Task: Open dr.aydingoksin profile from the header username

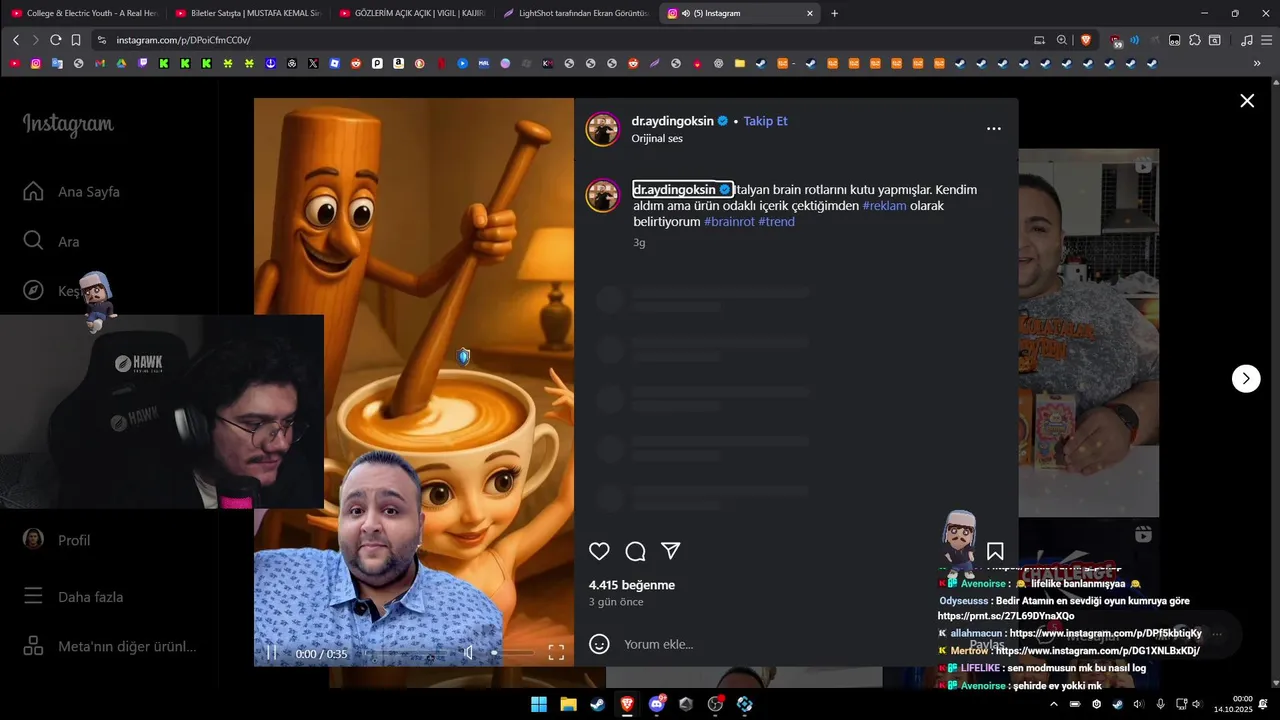Action: pos(672,121)
